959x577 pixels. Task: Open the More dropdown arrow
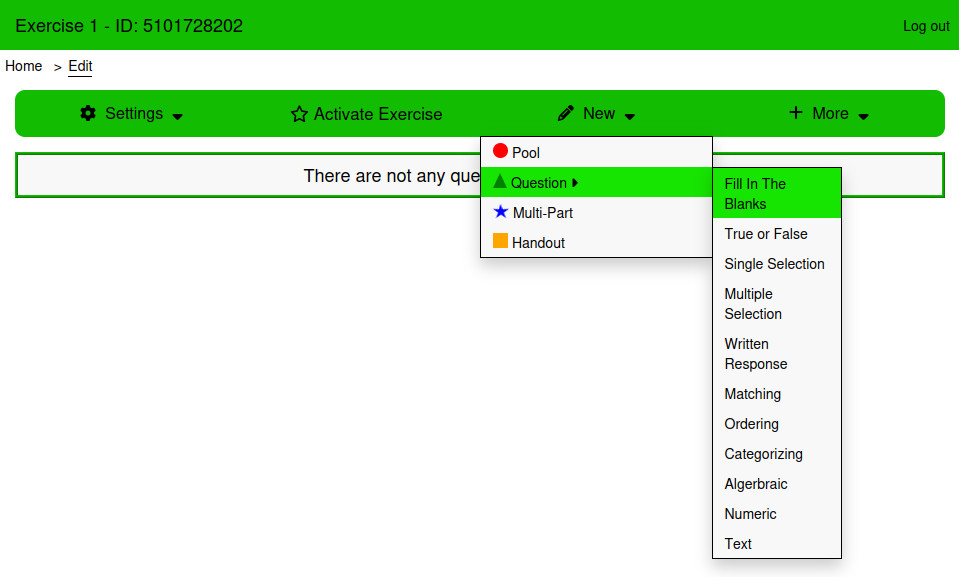pos(864,116)
